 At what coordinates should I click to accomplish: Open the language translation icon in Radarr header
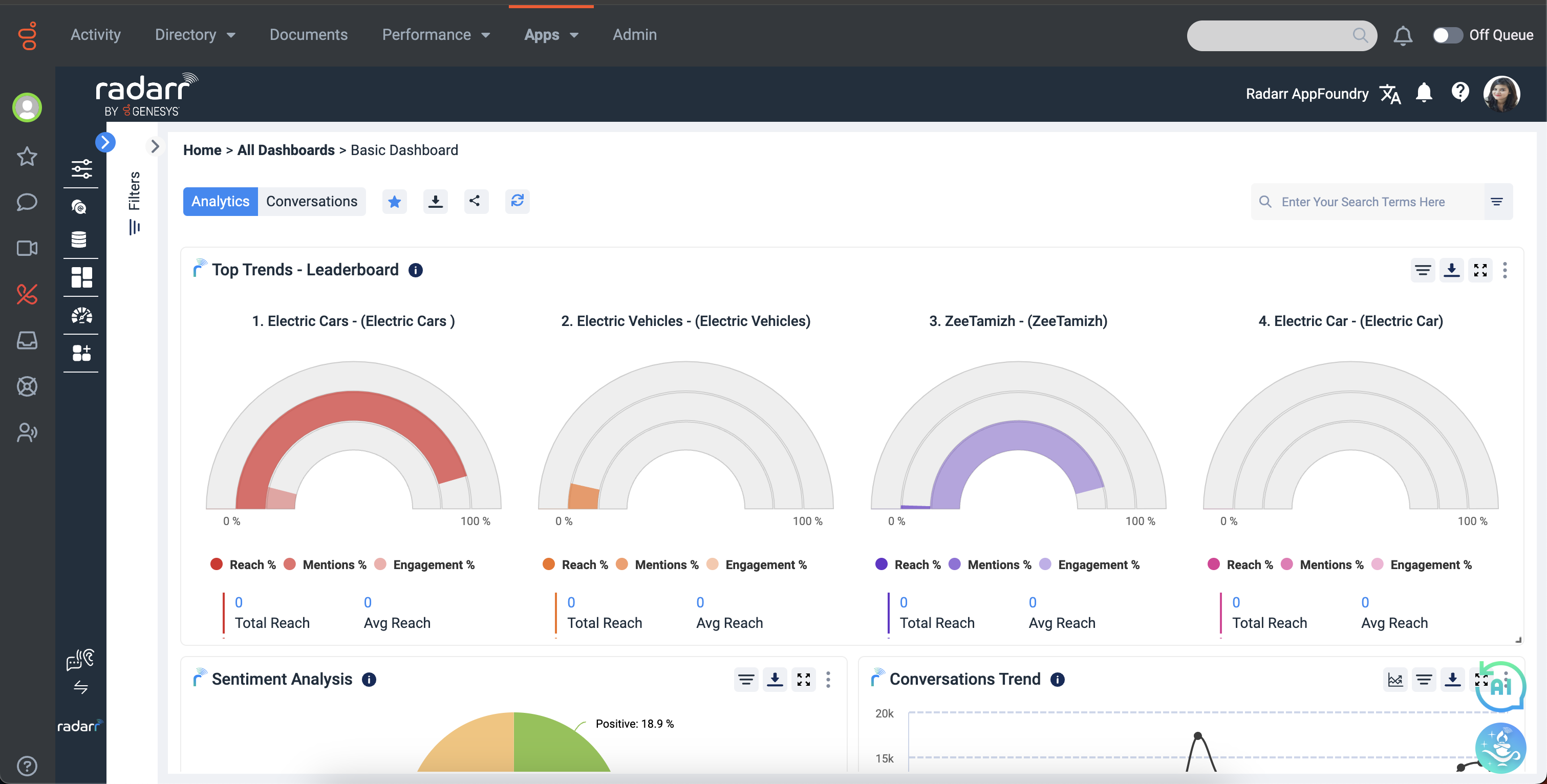(x=1391, y=94)
